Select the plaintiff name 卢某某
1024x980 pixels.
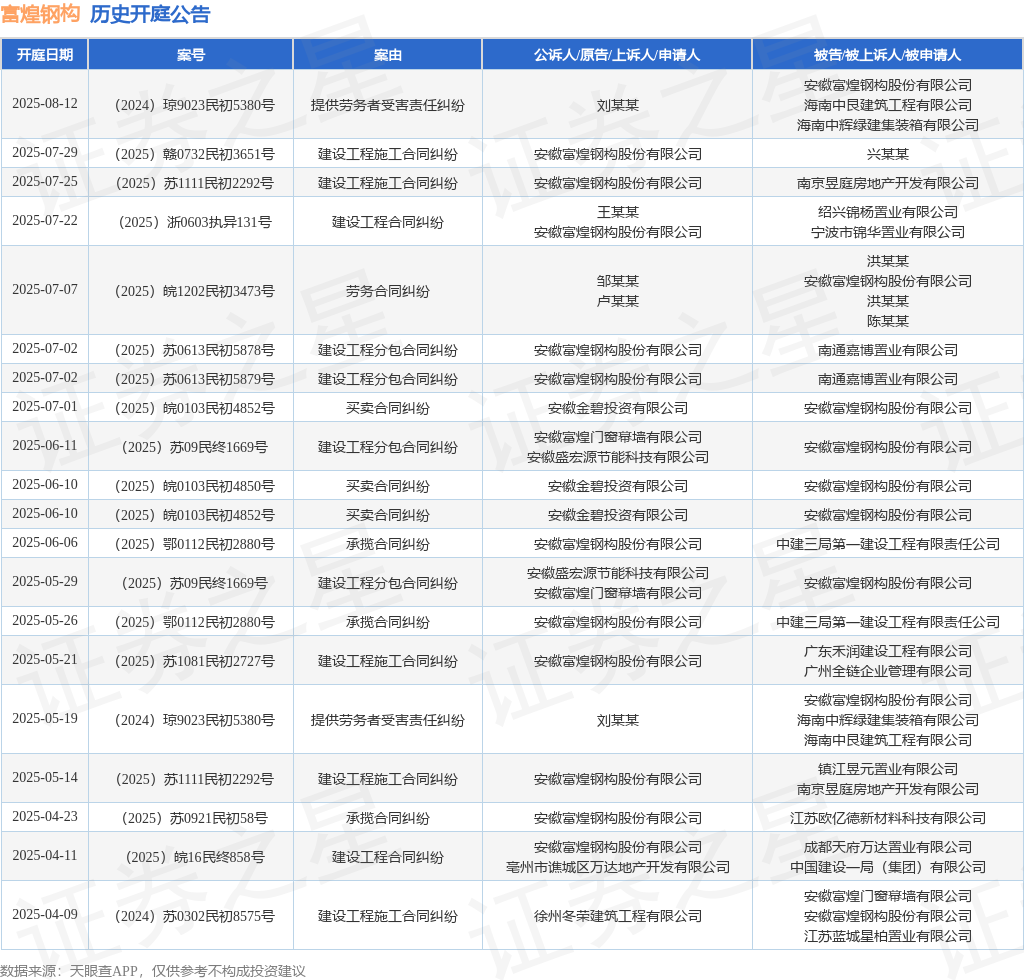[x=617, y=301]
